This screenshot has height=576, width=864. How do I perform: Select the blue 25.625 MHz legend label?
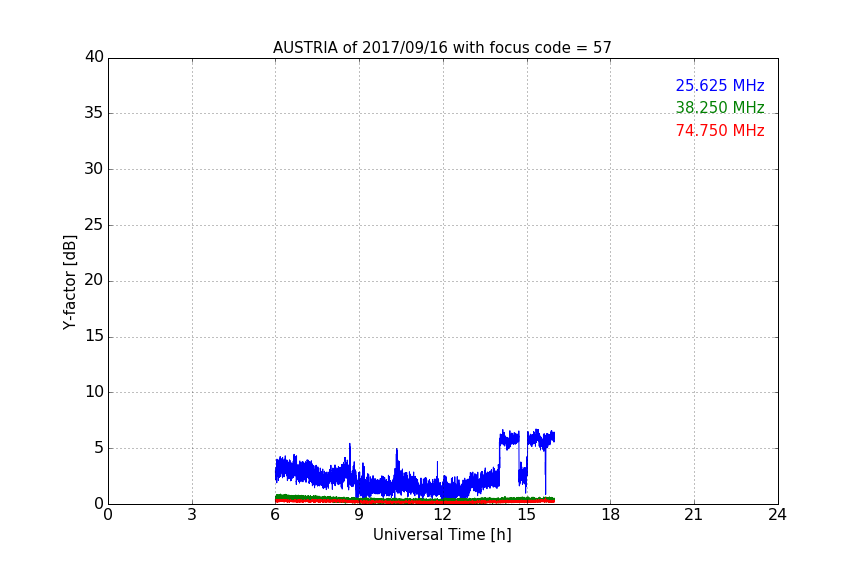pyautogui.click(x=720, y=85)
